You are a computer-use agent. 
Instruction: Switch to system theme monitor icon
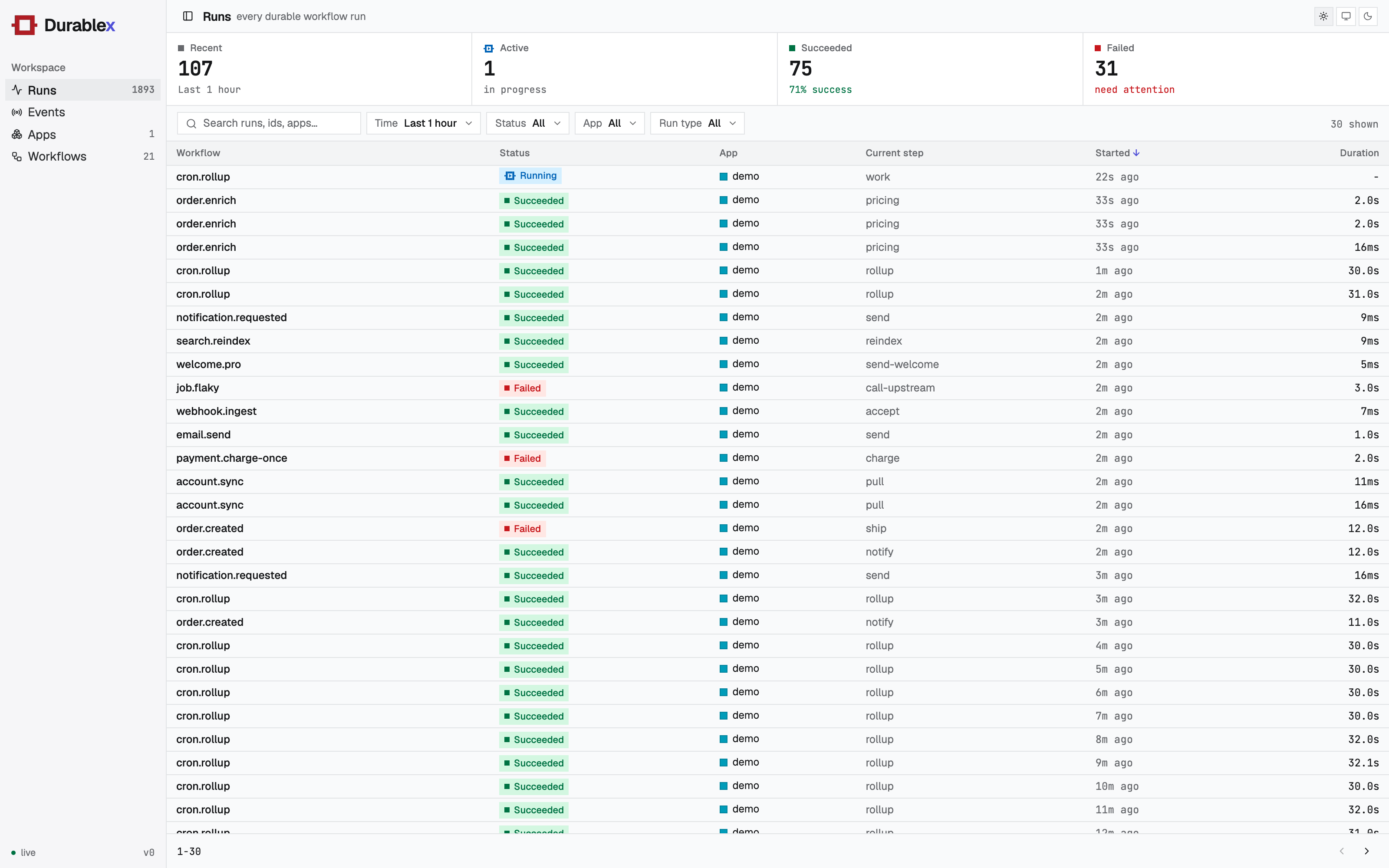pos(1346,16)
